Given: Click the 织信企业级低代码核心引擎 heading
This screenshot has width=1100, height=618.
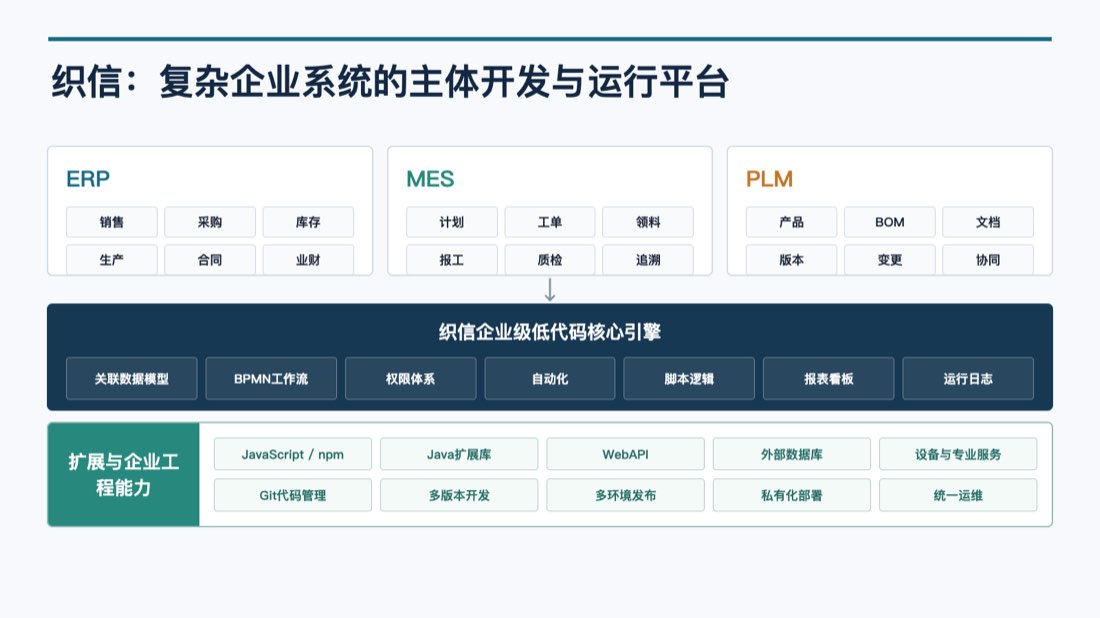Looking at the screenshot, I should 550,332.
